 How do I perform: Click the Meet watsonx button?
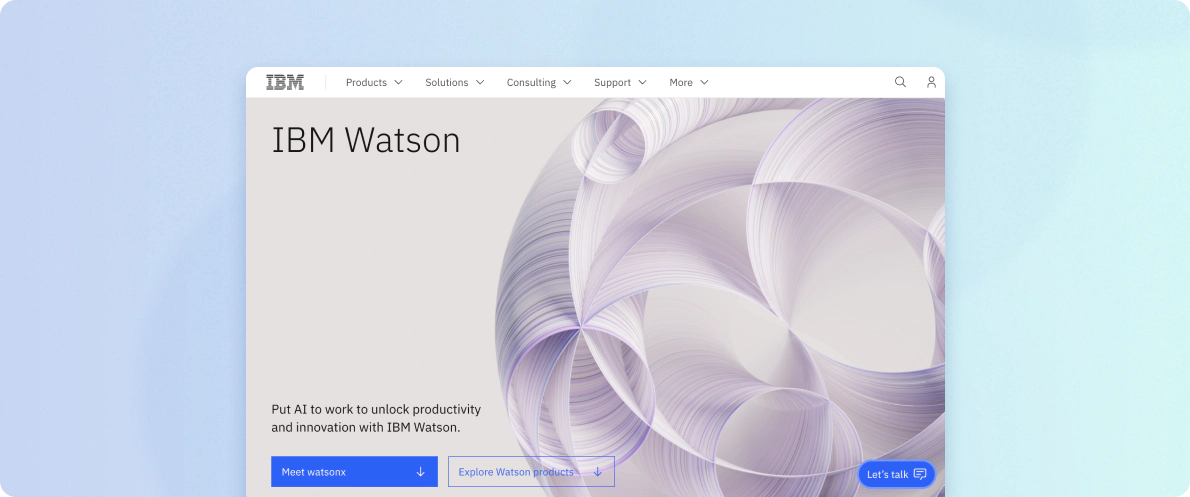coord(354,471)
